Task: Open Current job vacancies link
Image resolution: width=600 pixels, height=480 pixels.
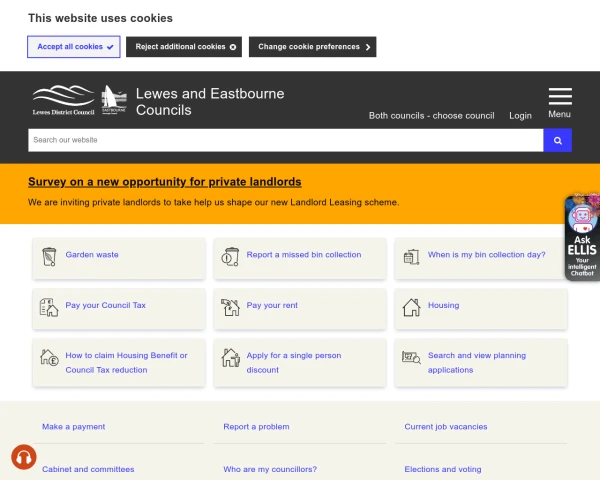Action: [446, 427]
